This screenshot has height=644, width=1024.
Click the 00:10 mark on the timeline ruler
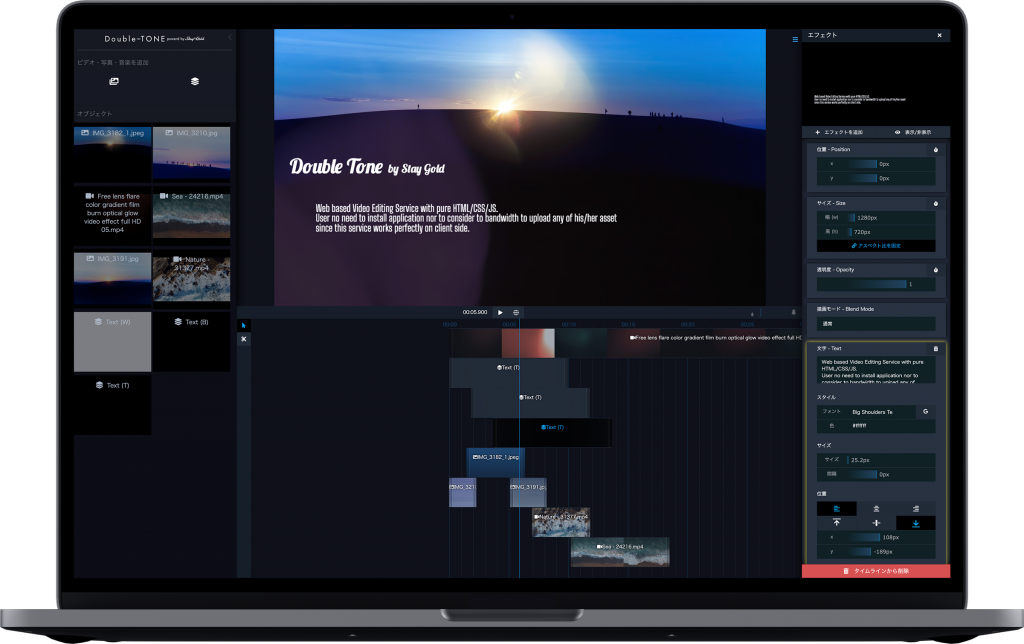click(x=569, y=325)
